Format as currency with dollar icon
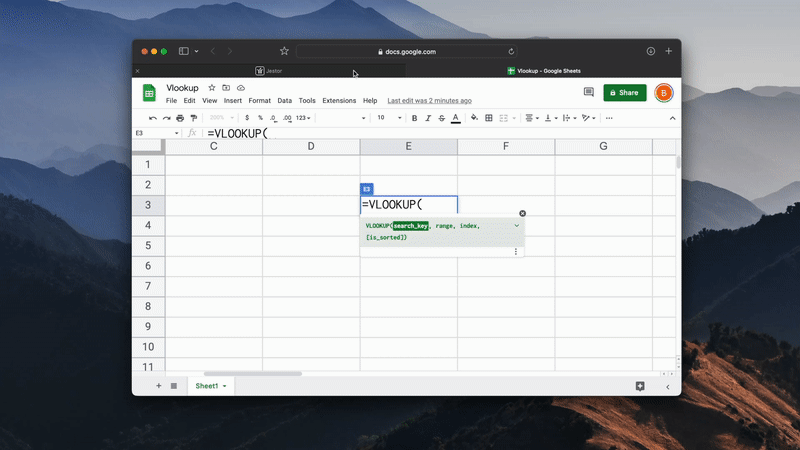This screenshot has width=800, height=450. coord(247,118)
